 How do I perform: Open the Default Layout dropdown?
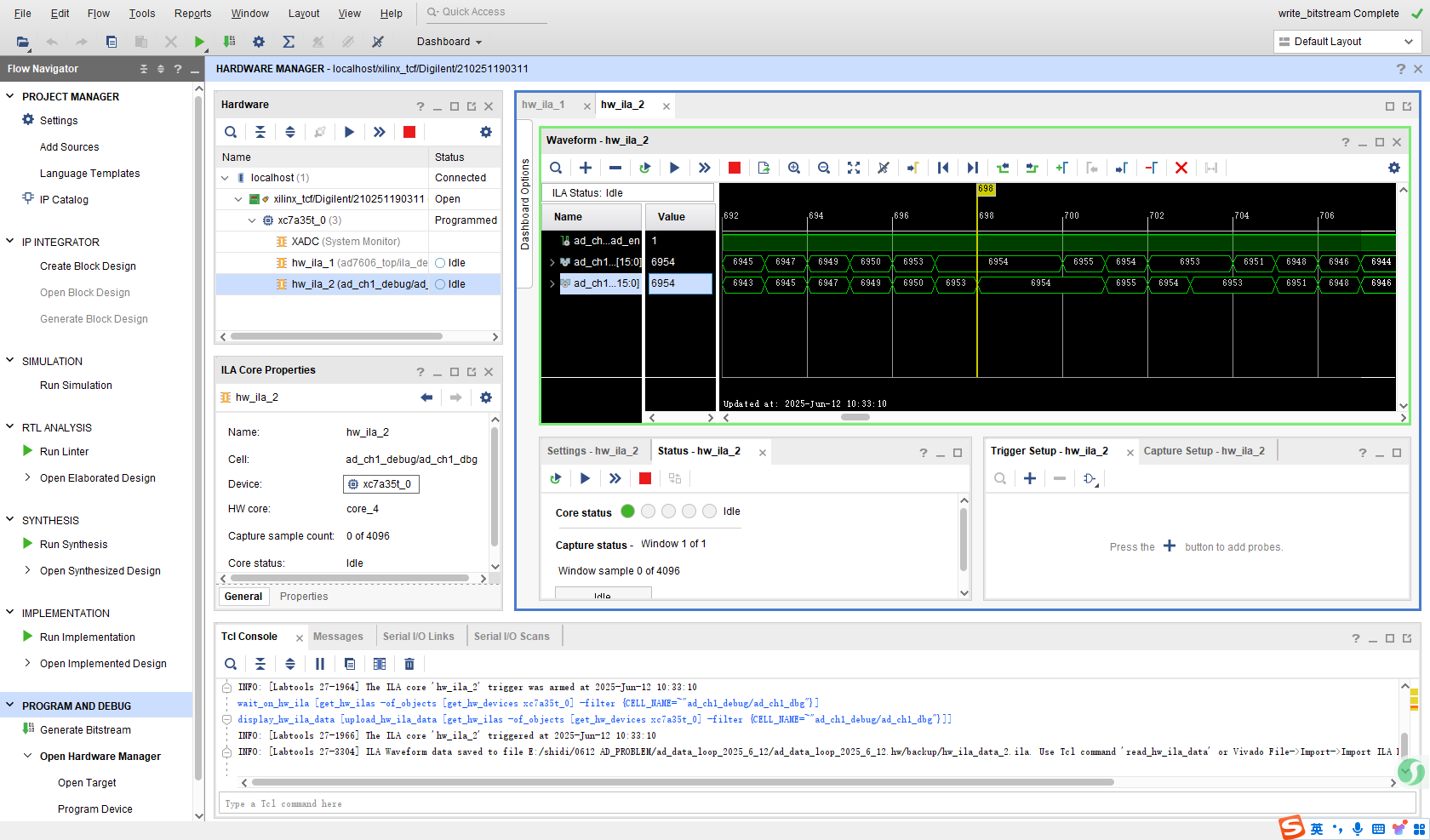point(1347,42)
